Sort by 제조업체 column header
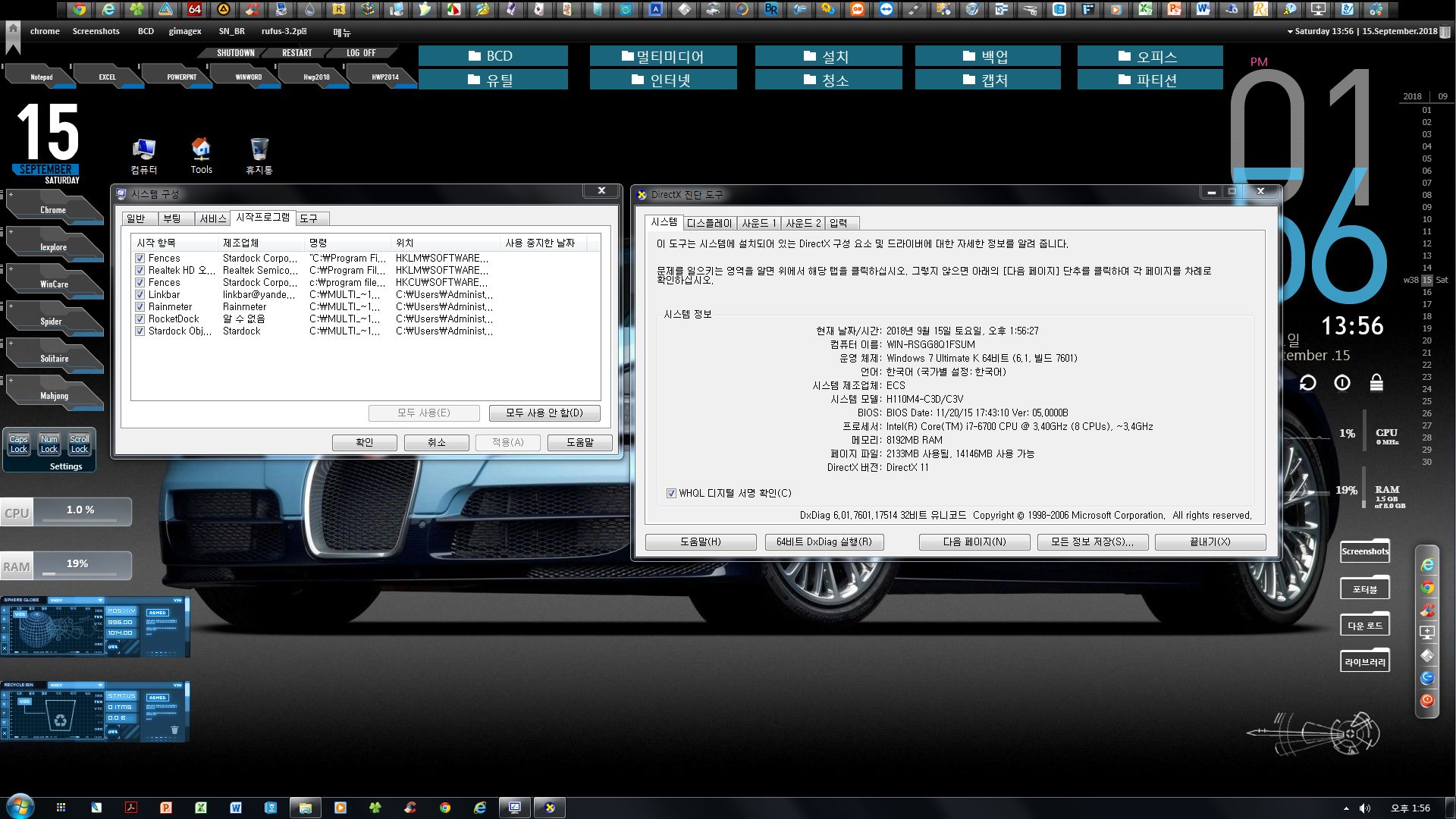Viewport: 1456px width, 819px height. click(x=262, y=243)
